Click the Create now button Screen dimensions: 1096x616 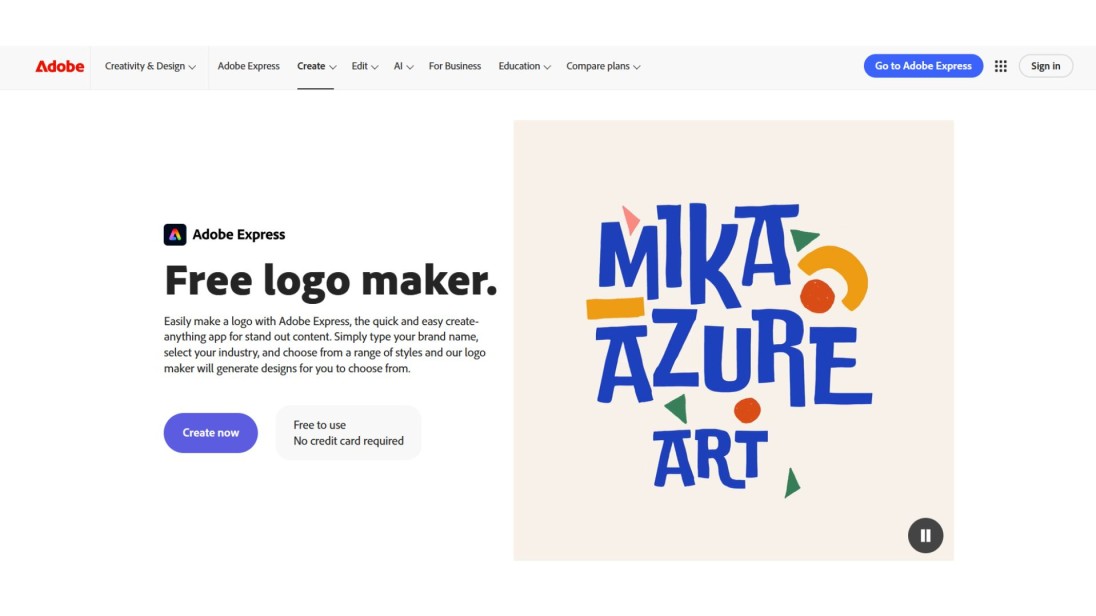[x=210, y=433]
